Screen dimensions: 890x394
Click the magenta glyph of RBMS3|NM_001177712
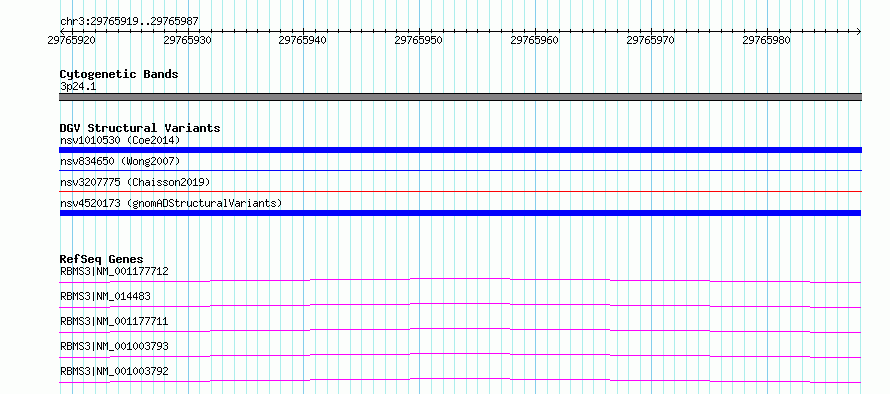[x=460, y=280]
